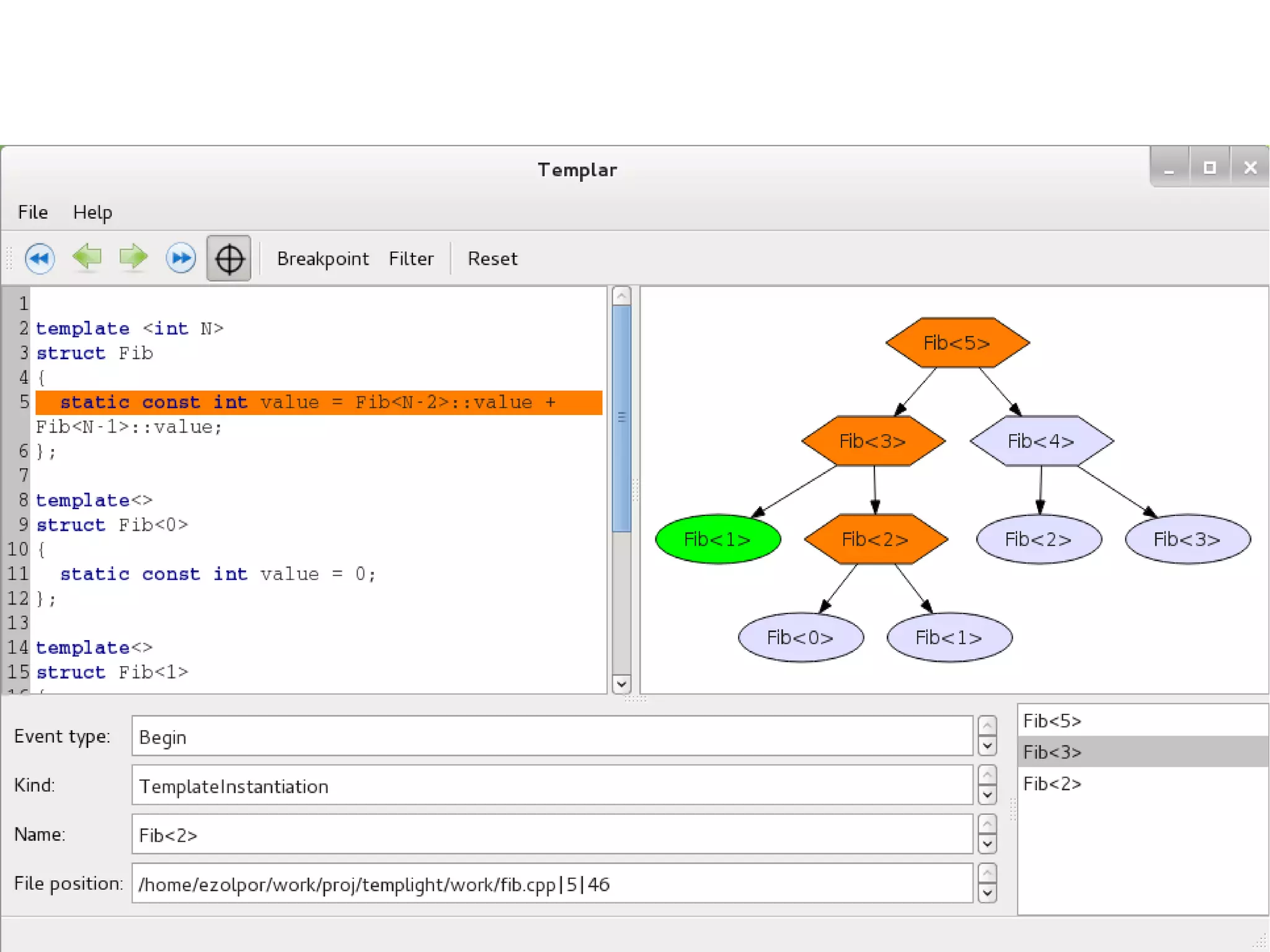Click Event type field down arrow
Image resolution: width=1270 pixels, height=952 pixels.
tap(987, 746)
